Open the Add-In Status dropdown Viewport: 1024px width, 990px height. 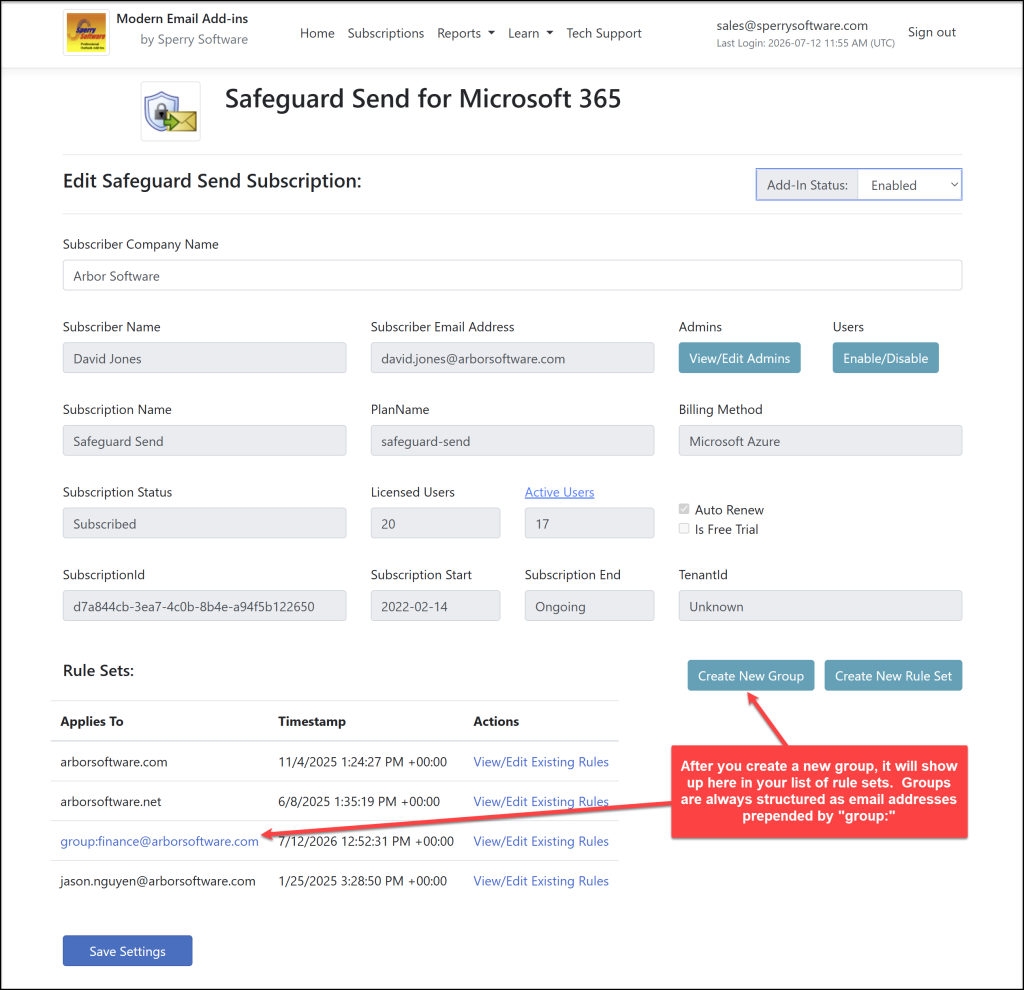pyautogui.click(x=909, y=185)
